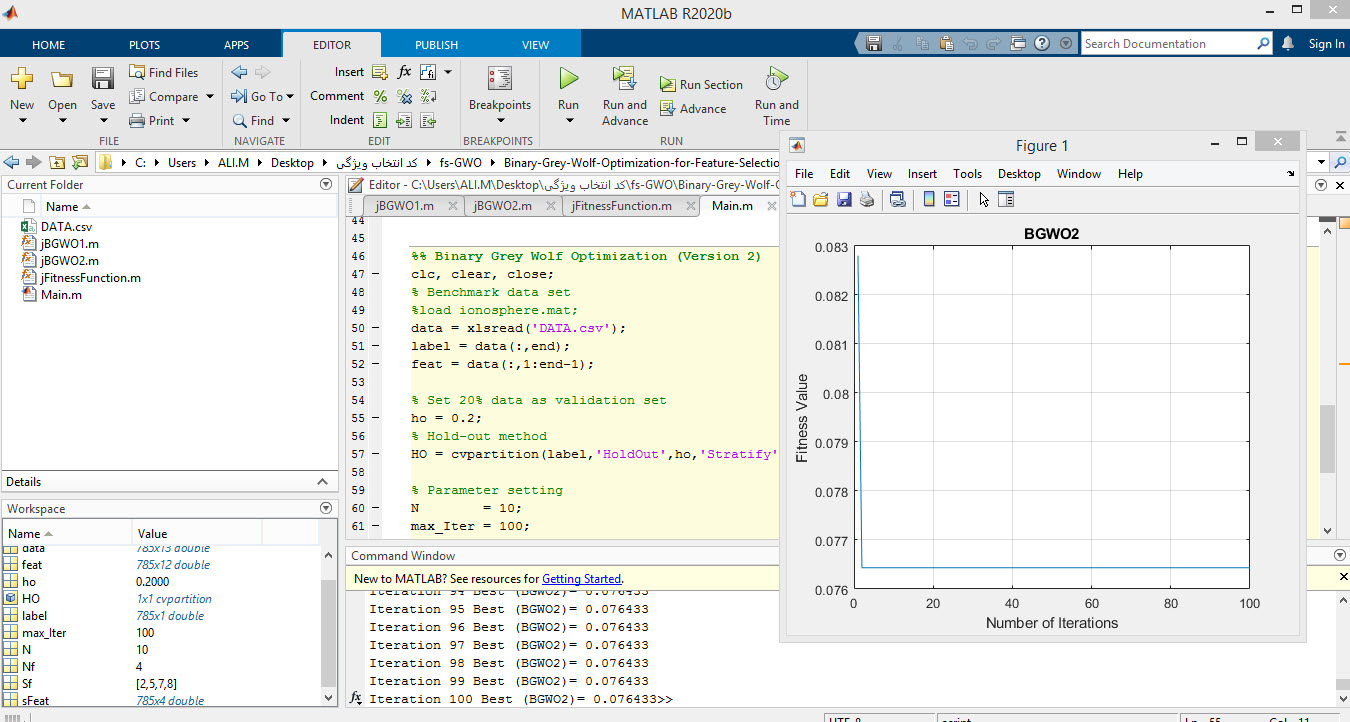This screenshot has width=1350, height=722.
Task: Insert a function with the fx icon
Action: click(404, 72)
